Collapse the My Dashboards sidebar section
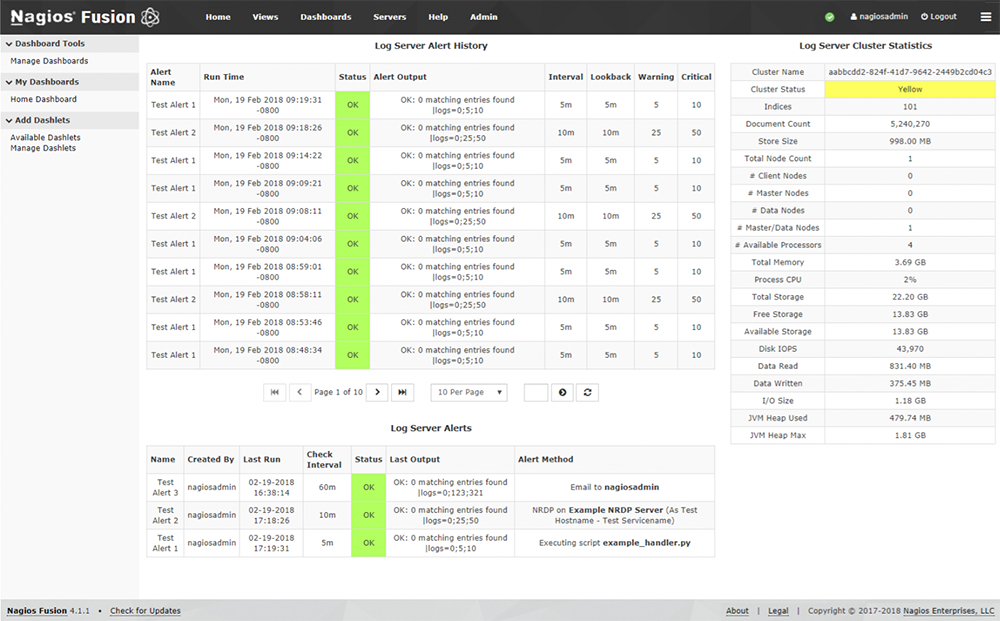The width and height of the screenshot is (1000, 621). click(x=10, y=82)
